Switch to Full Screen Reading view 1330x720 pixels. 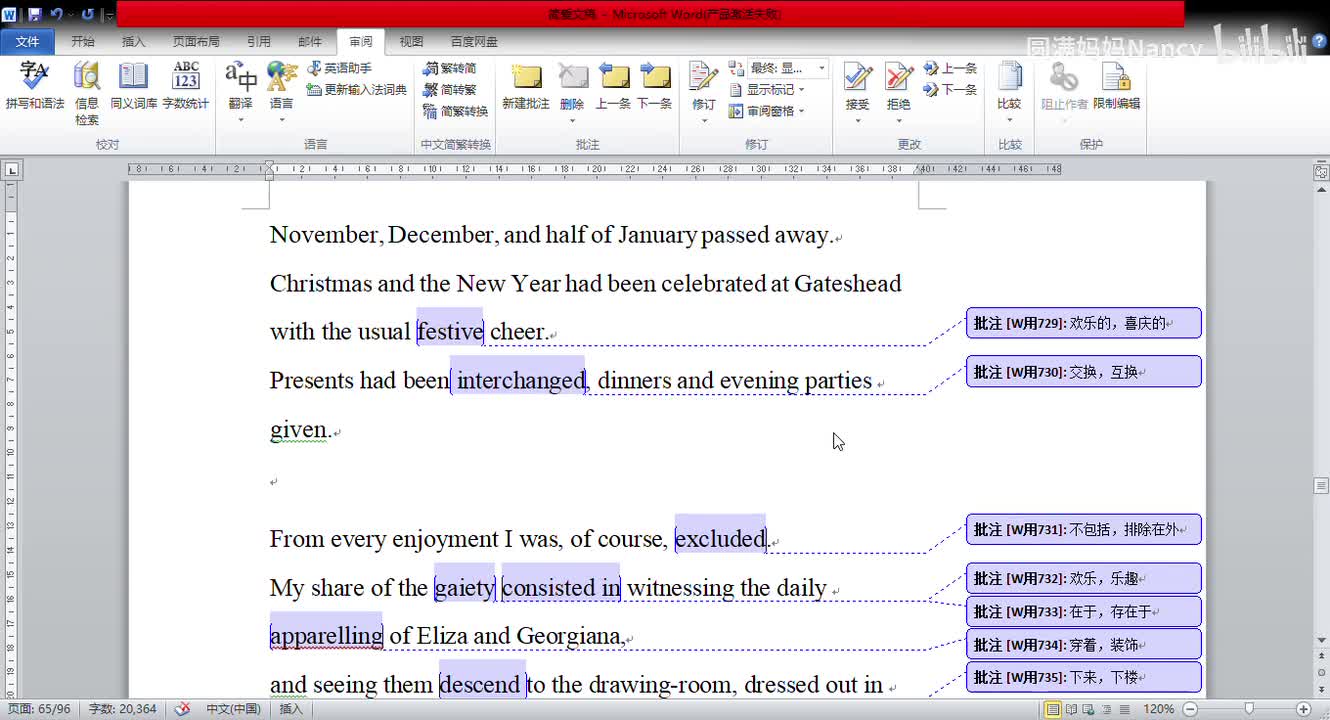pos(1071,709)
